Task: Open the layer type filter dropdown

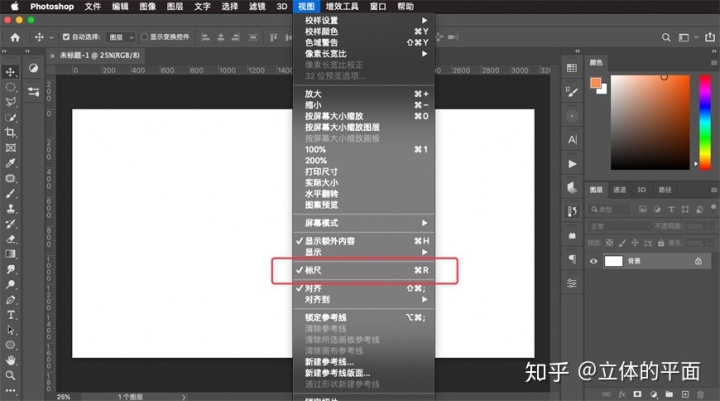Action: 610,209
